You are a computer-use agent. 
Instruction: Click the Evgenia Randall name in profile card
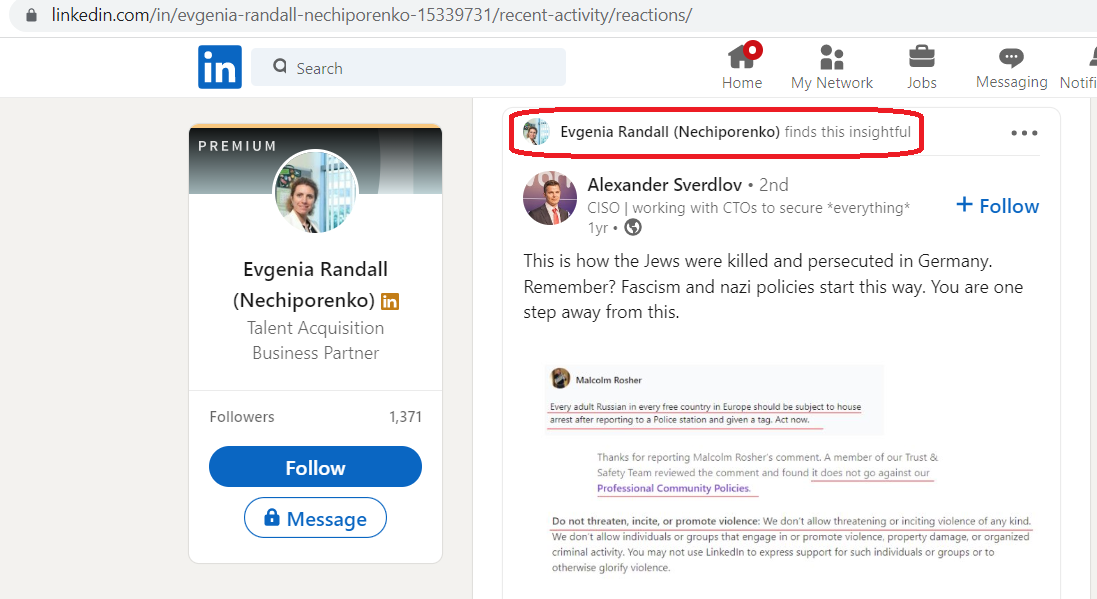(316, 285)
